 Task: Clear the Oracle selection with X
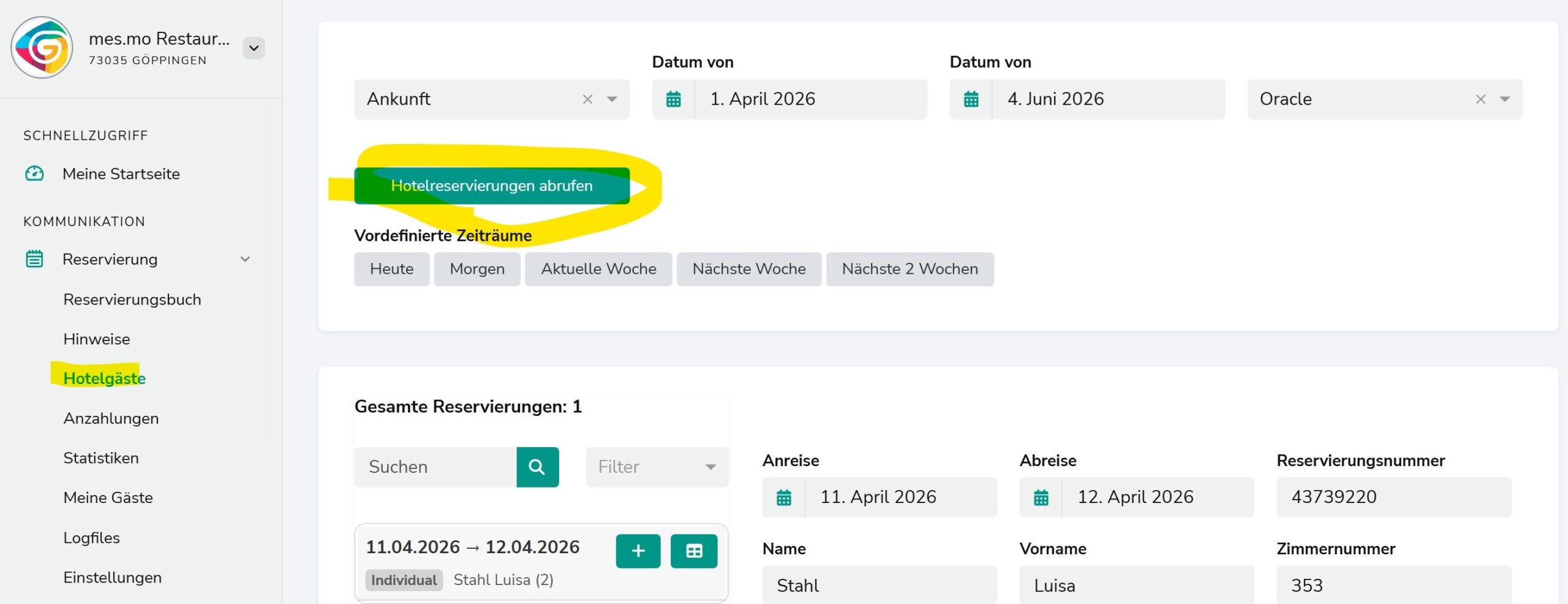tap(1480, 99)
